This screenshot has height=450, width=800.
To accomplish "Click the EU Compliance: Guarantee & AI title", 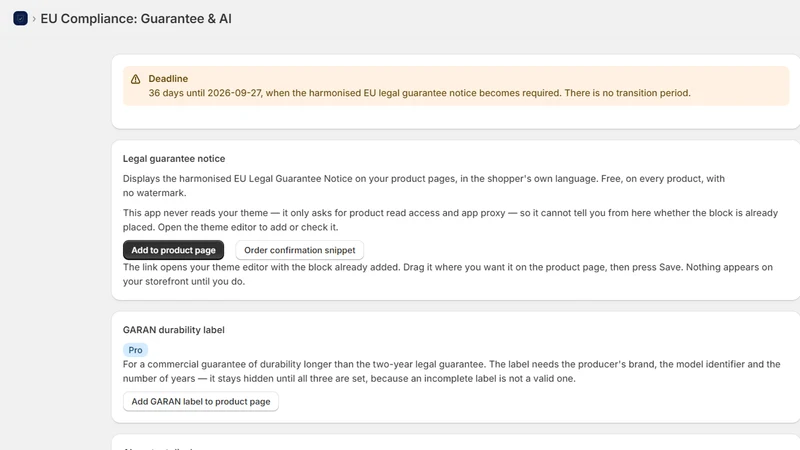I will tap(136, 19).
